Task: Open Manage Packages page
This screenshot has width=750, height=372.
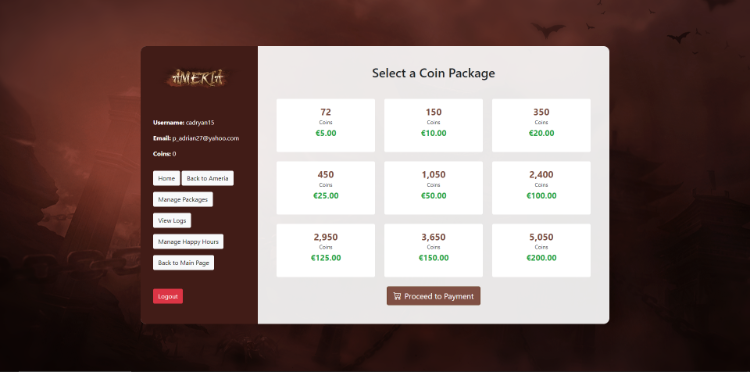Action: pyautogui.click(x=183, y=199)
